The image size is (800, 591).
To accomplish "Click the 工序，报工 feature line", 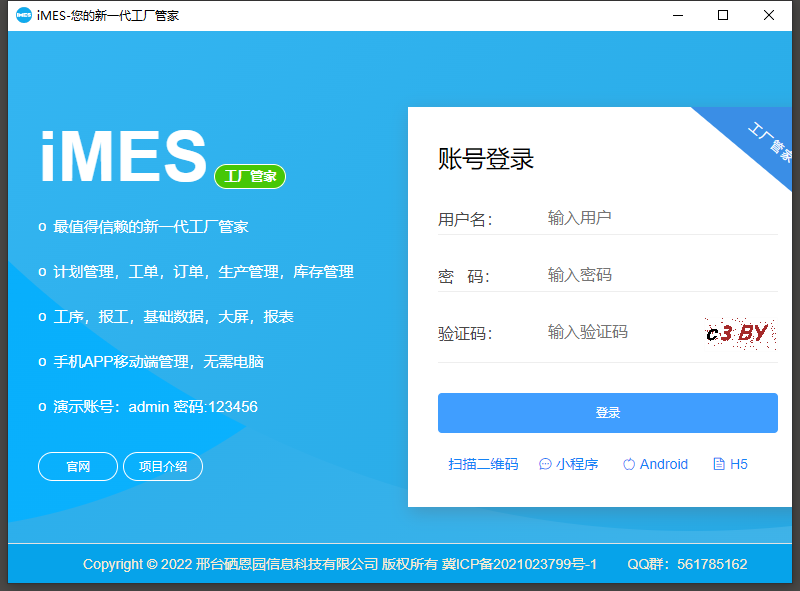I will point(173,316).
